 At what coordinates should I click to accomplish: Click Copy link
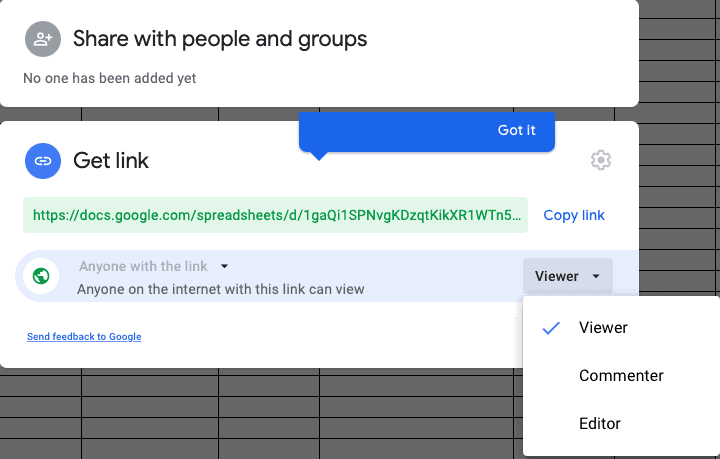coord(574,215)
